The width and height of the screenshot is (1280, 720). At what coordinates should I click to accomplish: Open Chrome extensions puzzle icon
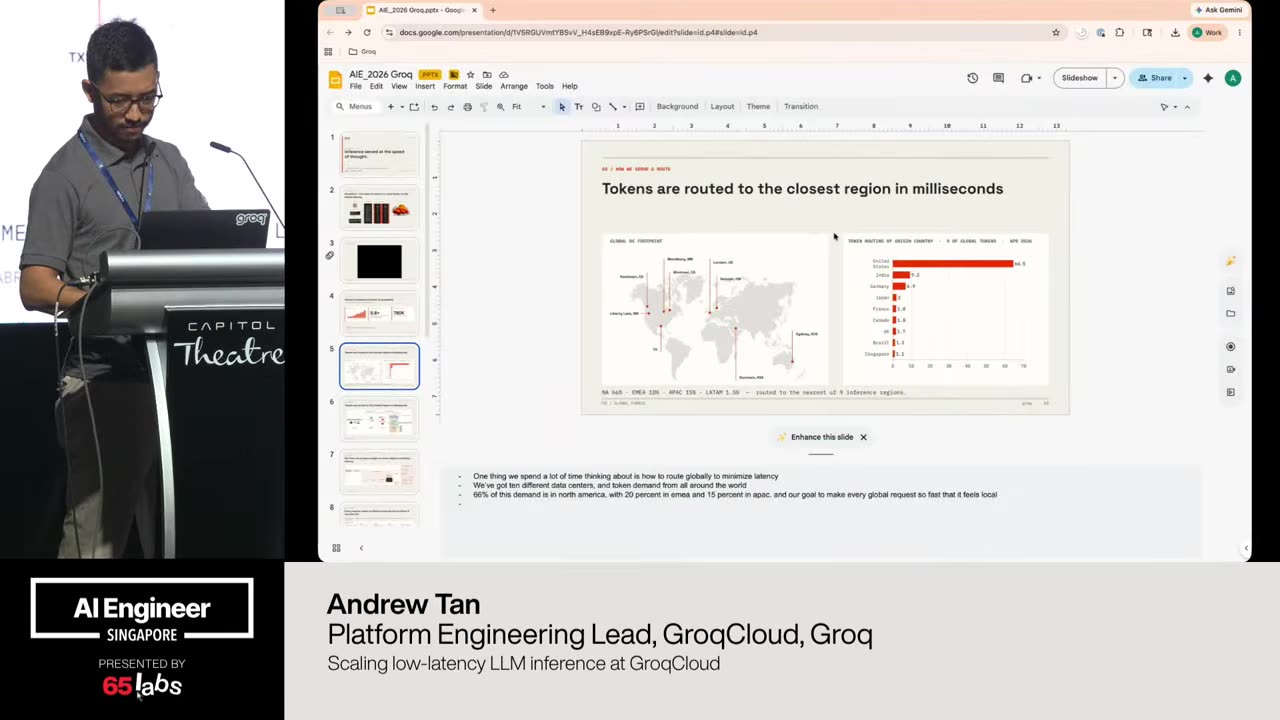(1119, 32)
